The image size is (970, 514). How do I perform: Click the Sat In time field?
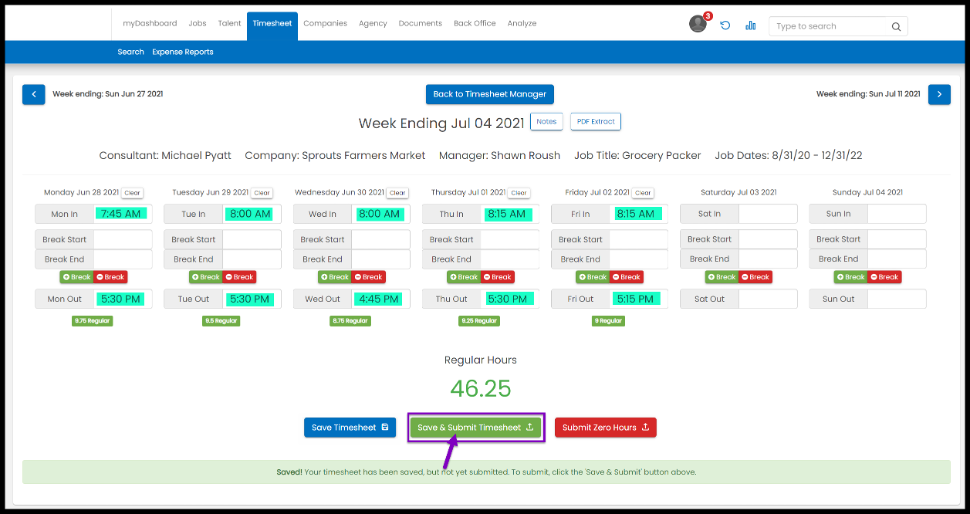[768, 214]
